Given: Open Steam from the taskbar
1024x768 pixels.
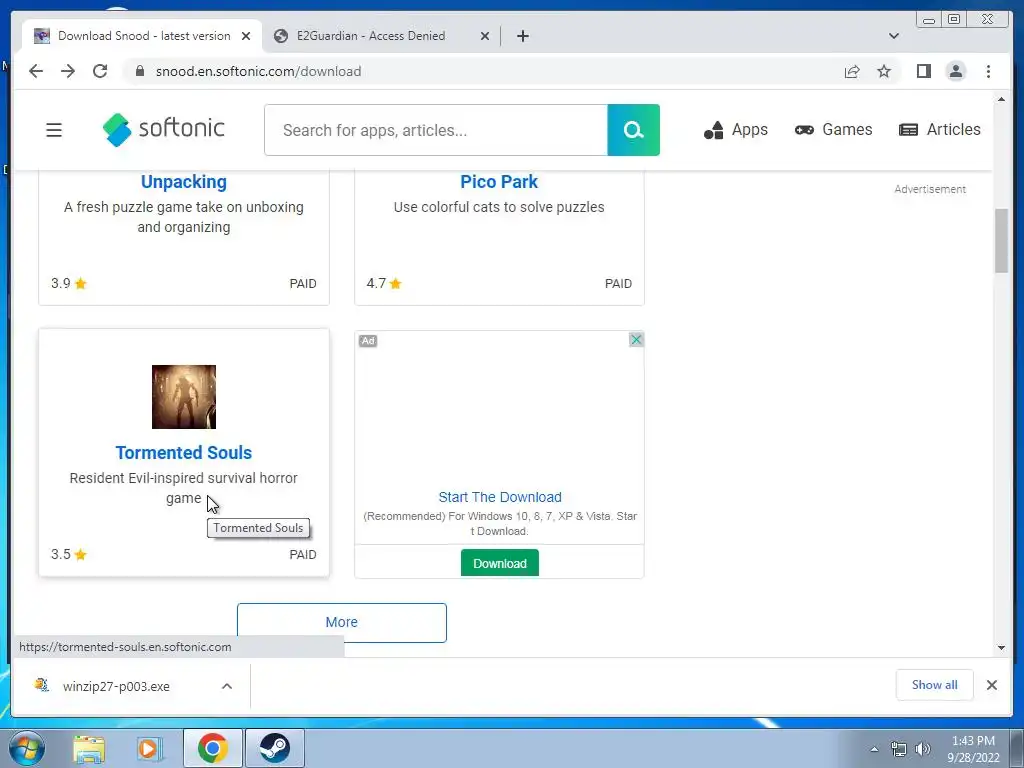Looking at the screenshot, I should pos(274,748).
